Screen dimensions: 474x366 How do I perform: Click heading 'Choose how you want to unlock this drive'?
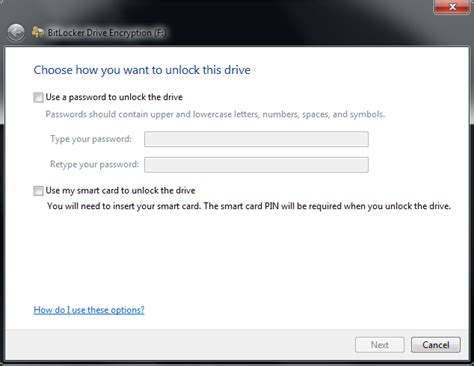click(x=142, y=70)
